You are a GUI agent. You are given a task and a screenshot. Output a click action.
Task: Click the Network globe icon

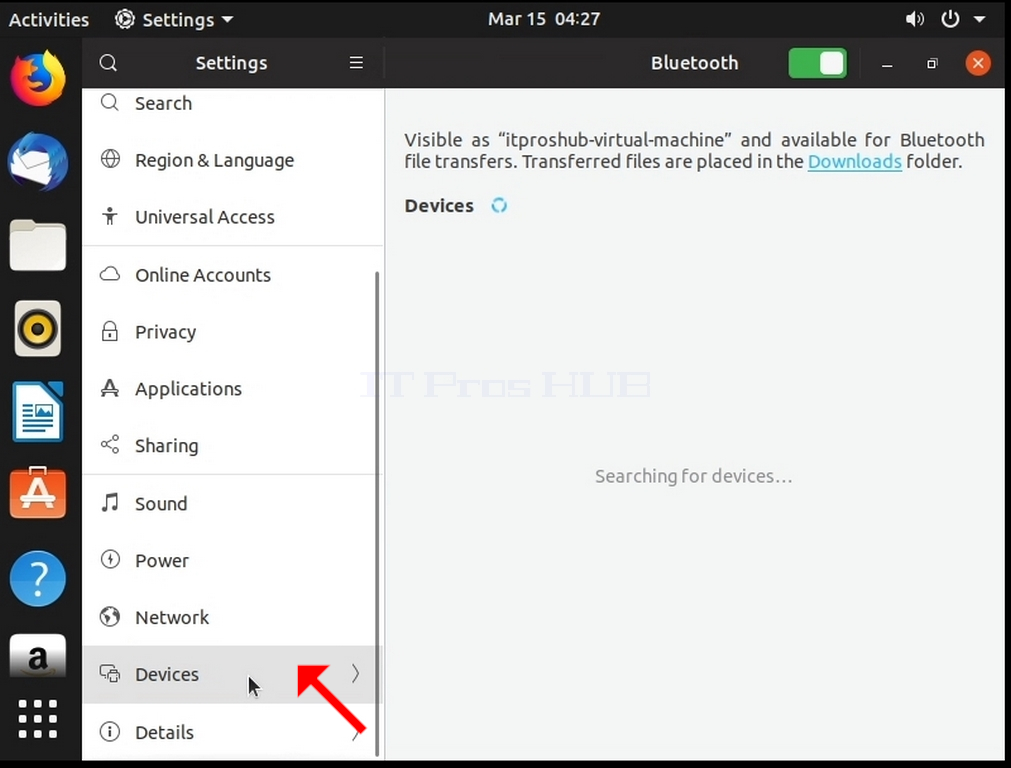point(110,616)
